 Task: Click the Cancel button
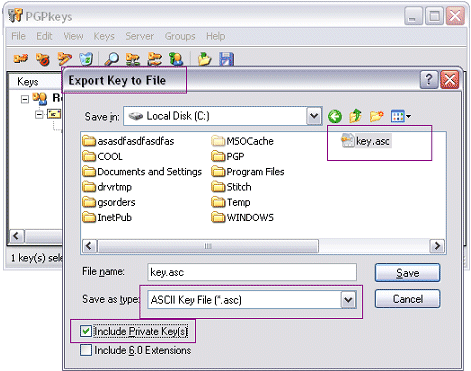[x=407, y=299]
